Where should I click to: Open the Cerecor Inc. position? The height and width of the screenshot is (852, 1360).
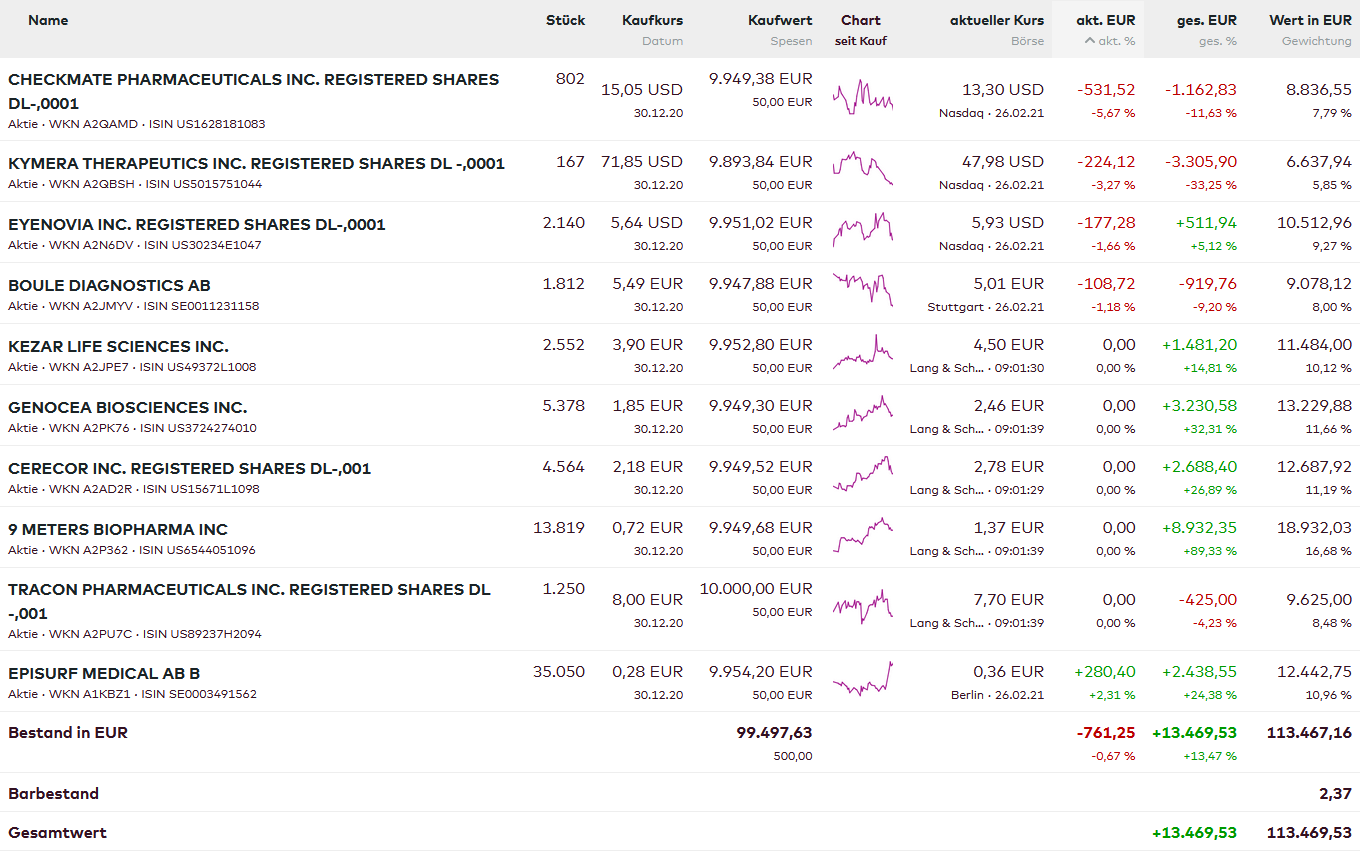[190, 468]
